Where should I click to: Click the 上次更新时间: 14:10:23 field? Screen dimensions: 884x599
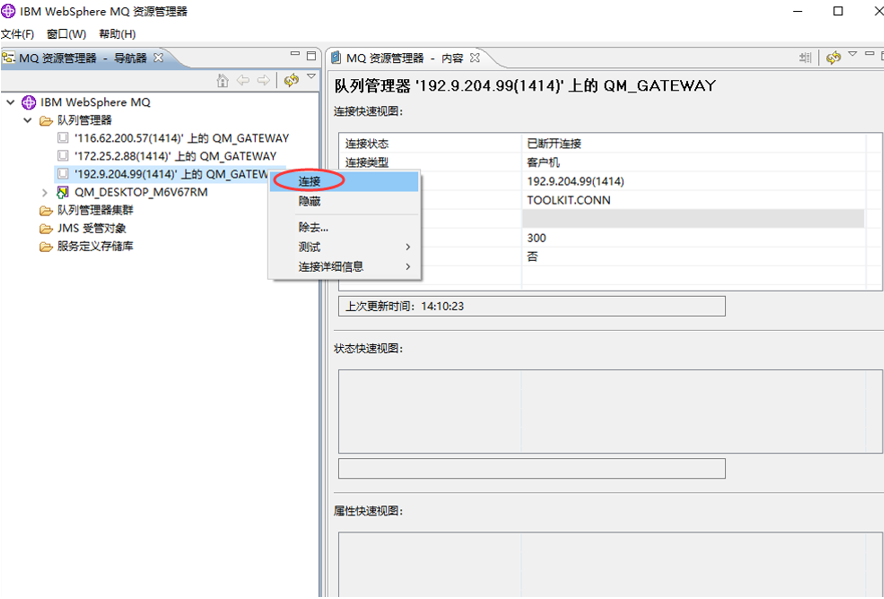click(x=532, y=306)
